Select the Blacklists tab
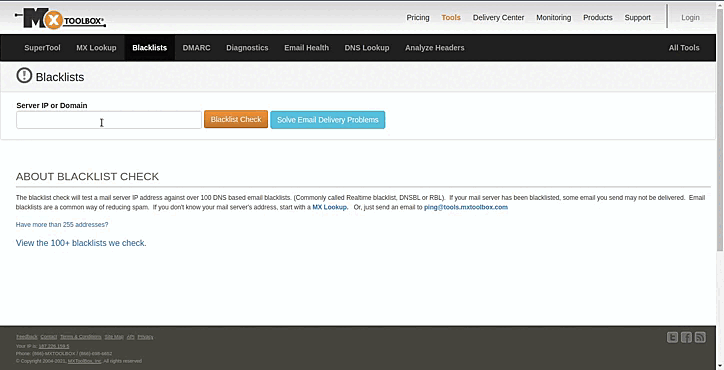This screenshot has height=370, width=724. pos(150,48)
